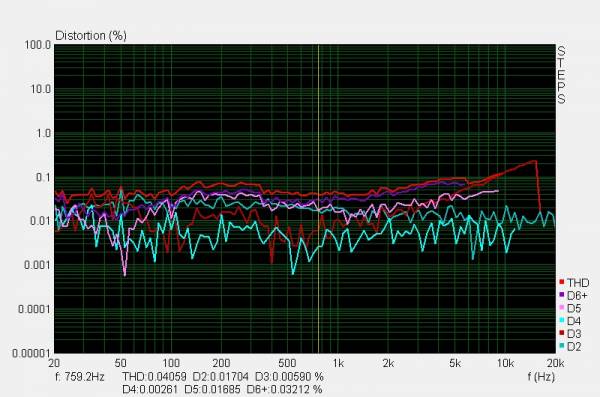Click the 10k x-axis tick label
This screenshot has height=397, width=600.
coord(505,363)
